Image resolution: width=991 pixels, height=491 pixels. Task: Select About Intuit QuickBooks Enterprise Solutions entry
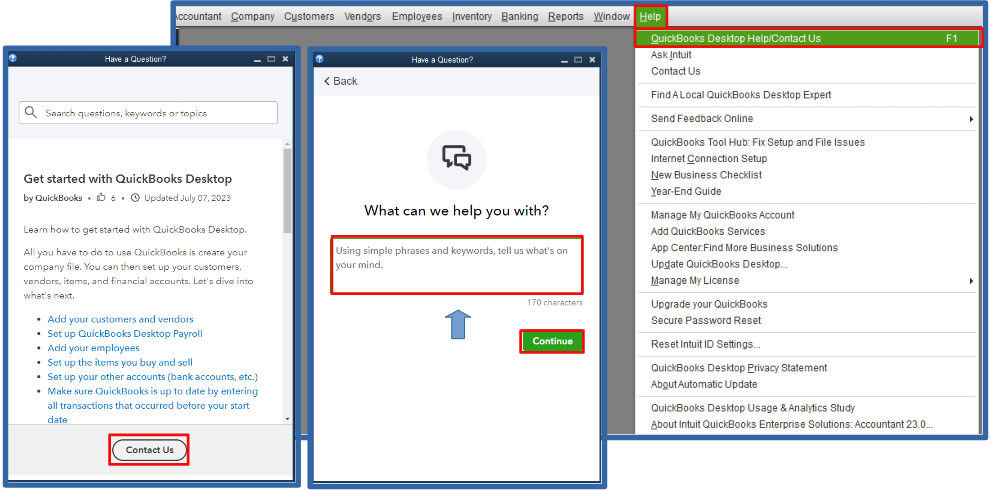(x=792, y=425)
